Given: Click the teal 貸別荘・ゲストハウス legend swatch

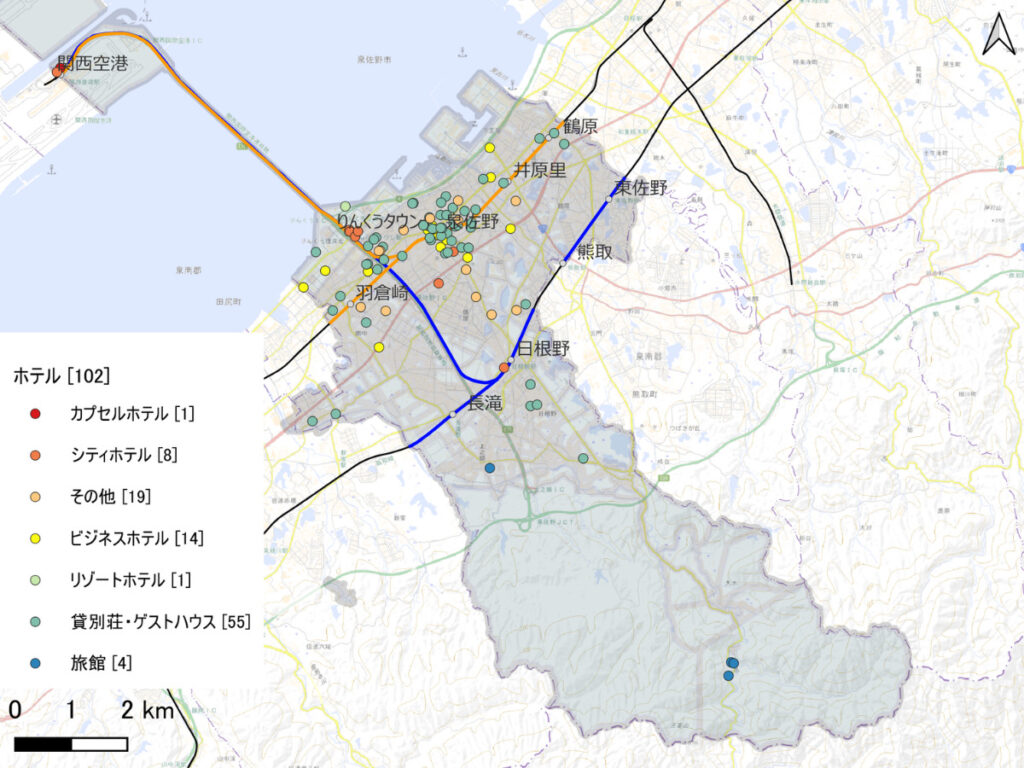Looking at the screenshot, I should click(35, 622).
